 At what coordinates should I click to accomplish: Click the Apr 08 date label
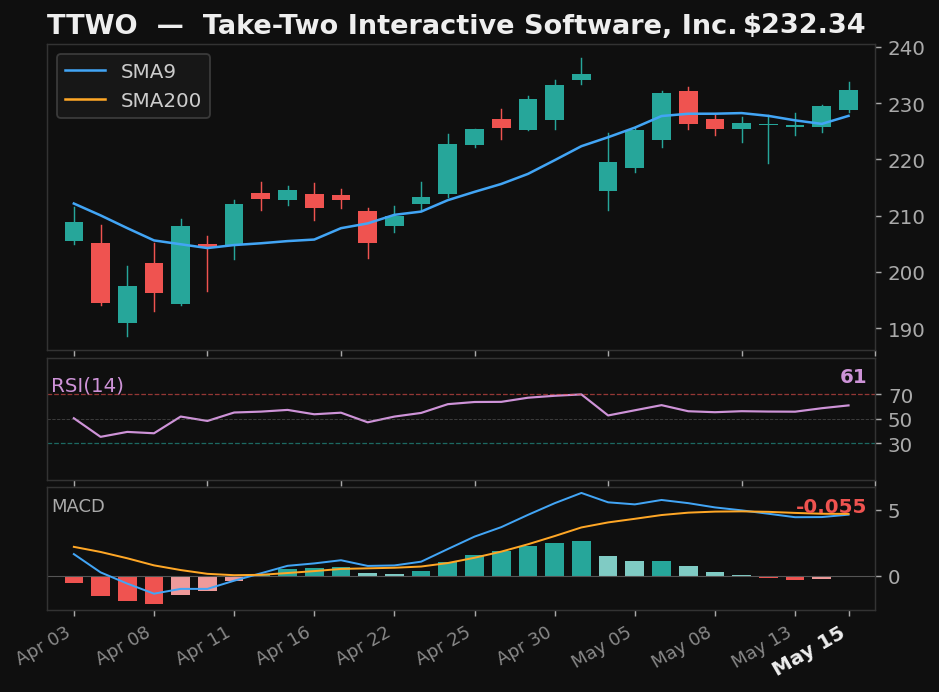click(124, 646)
